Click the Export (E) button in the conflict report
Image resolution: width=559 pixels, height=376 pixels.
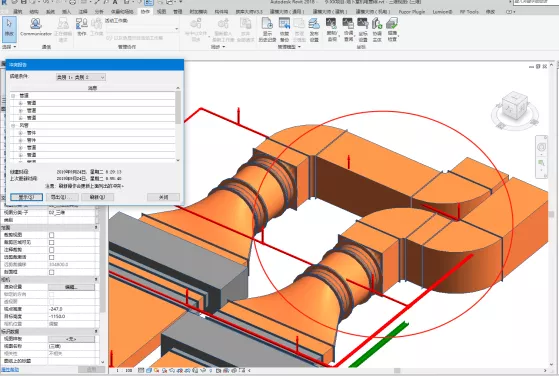click(x=62, y=197)
